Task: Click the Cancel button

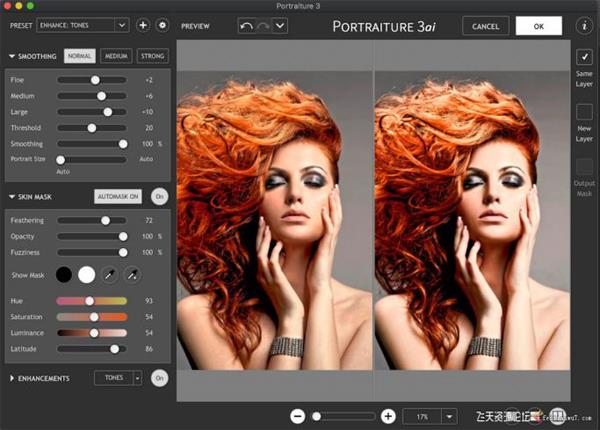Action: pyautogui.click(x=485, y=25)
